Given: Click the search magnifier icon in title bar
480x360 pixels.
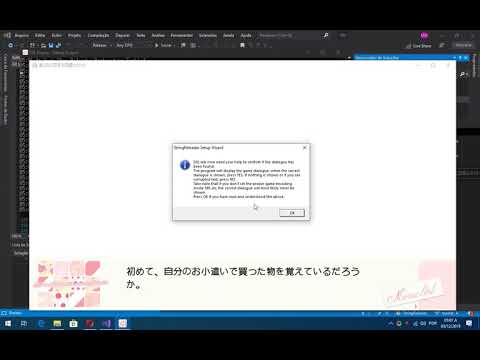Looking at the screenshot, I should point(326,35).
